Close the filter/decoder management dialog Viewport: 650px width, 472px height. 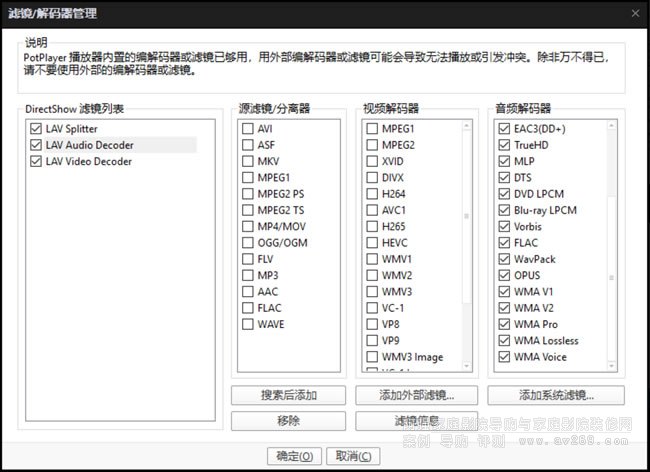pos(634,13)
